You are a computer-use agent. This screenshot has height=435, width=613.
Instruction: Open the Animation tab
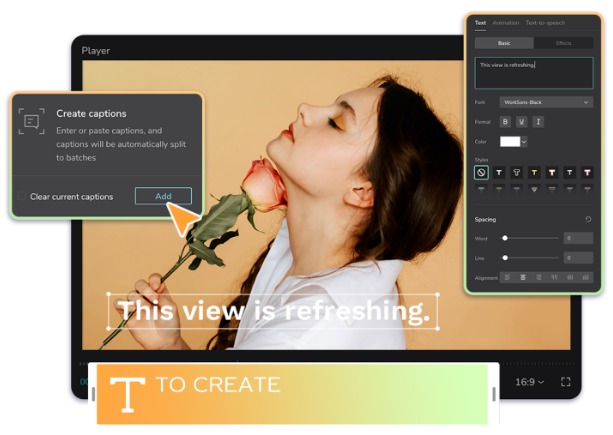click(x=505, y=22)
